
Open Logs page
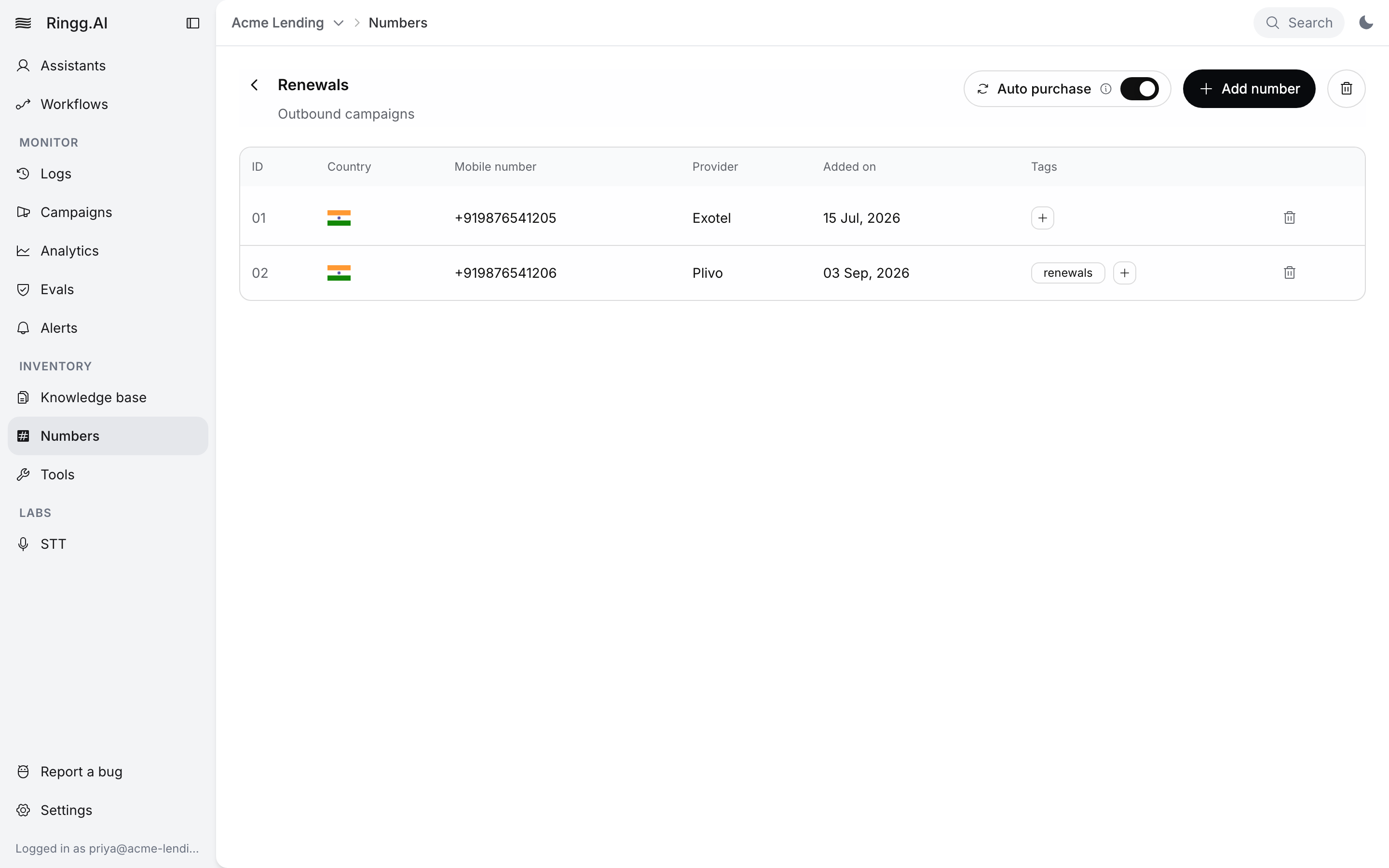108,174
